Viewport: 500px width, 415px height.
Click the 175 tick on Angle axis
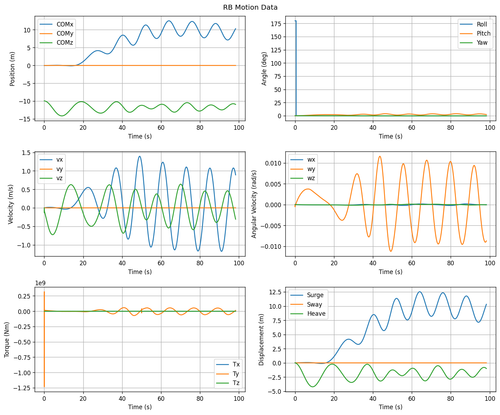click(x=277, y=24)
